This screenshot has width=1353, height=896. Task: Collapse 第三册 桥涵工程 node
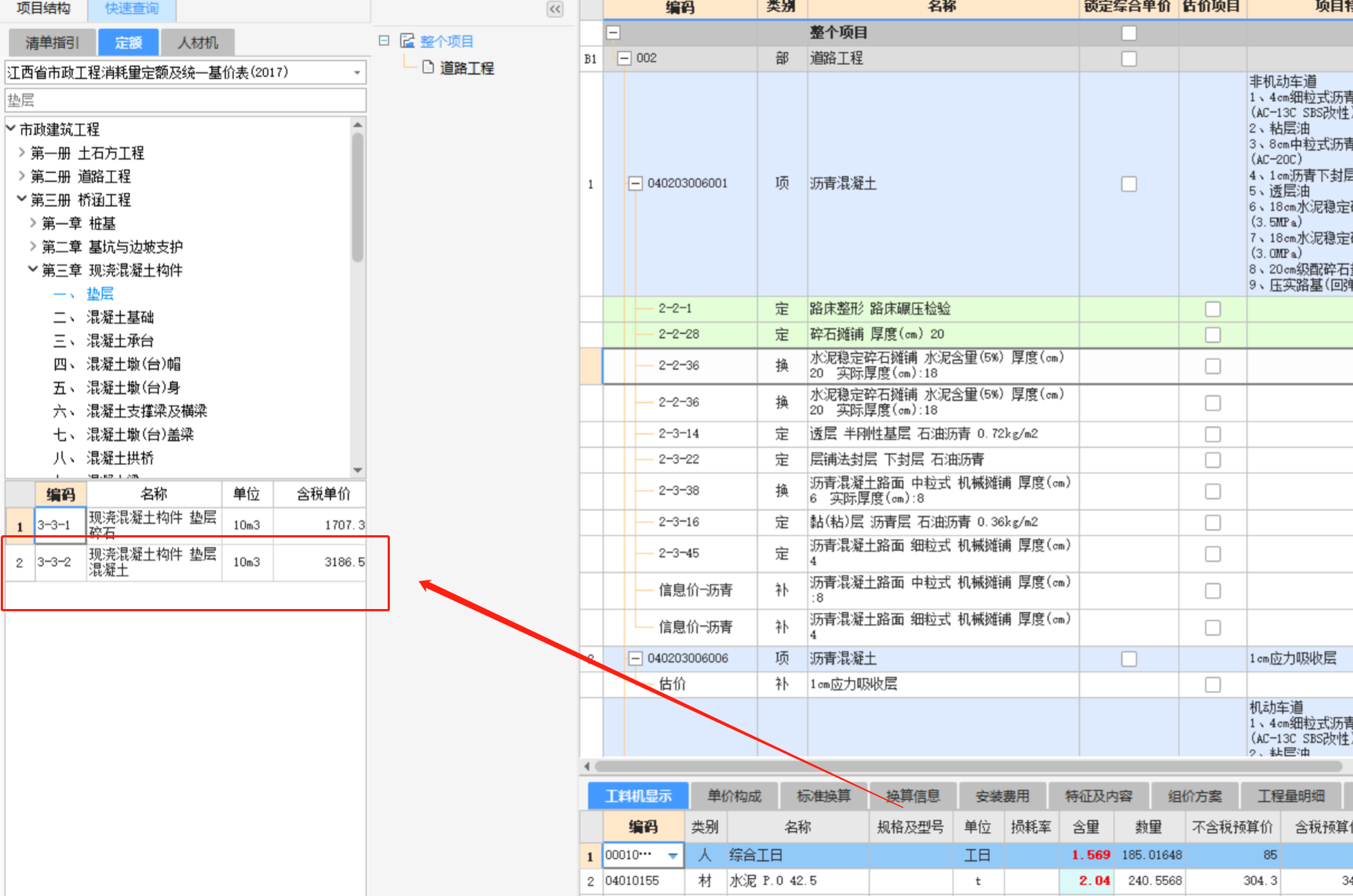pyautogui.click(x=22, y=199)
